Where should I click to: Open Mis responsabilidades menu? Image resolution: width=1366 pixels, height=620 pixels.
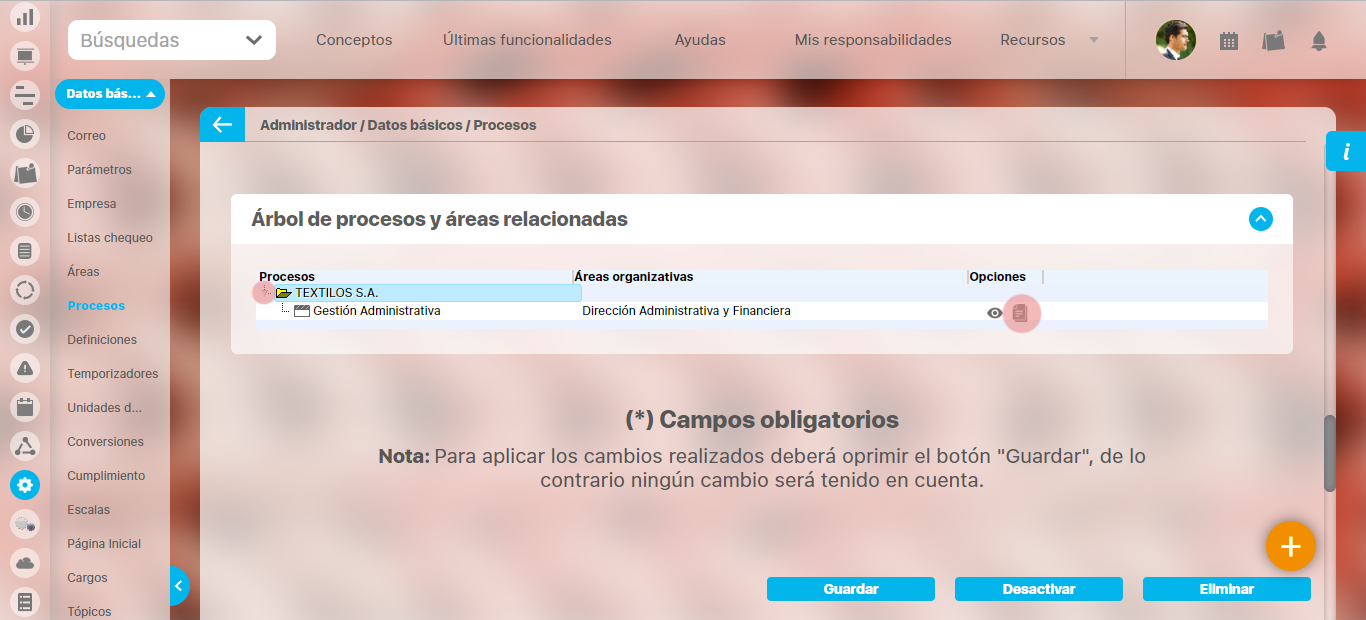click(x=873, y=40)
